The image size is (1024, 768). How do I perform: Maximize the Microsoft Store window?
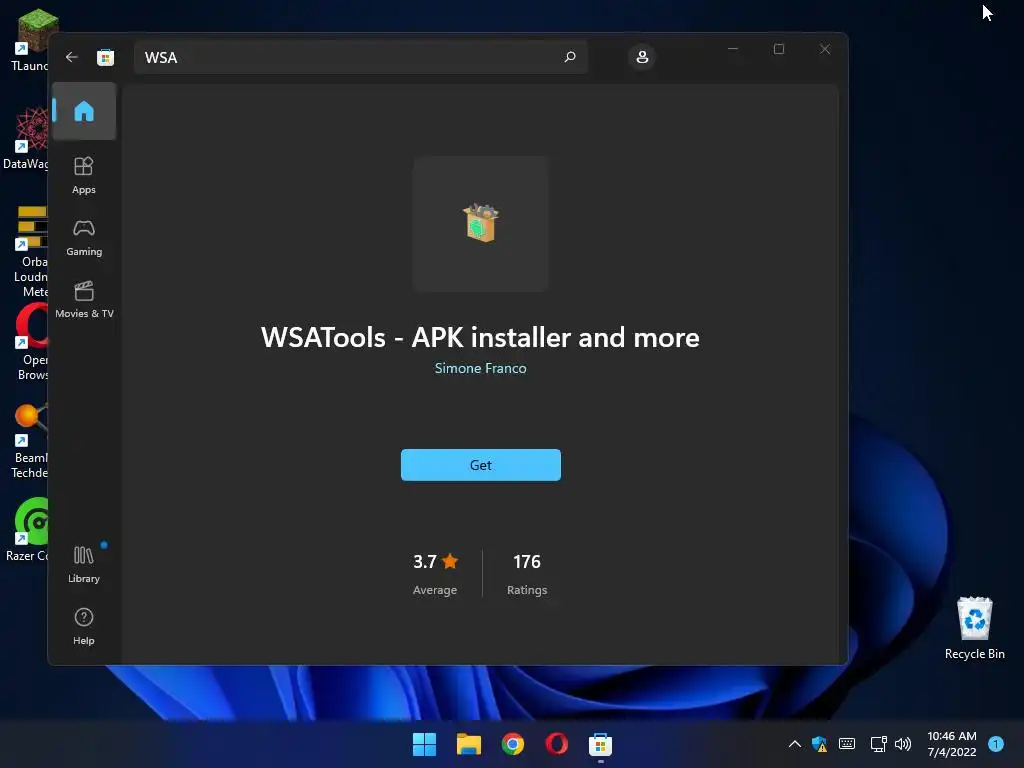click(x=778, y=49)
